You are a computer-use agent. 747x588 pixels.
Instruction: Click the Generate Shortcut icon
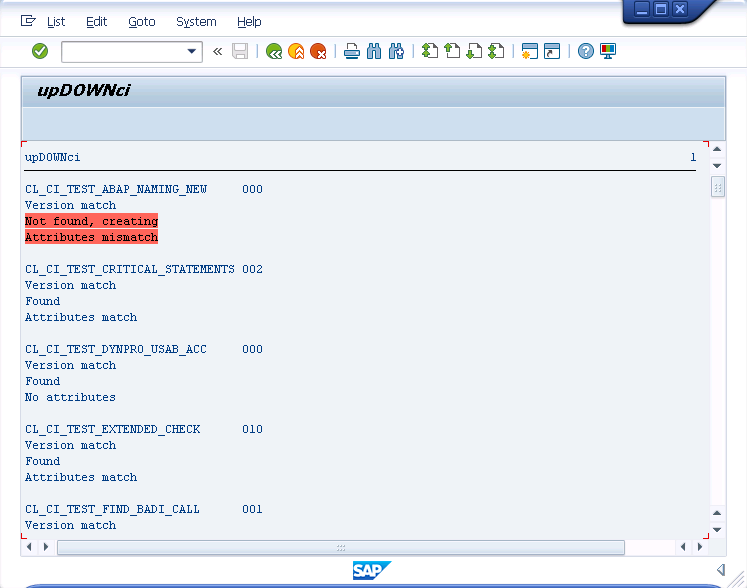coord(552,51)
